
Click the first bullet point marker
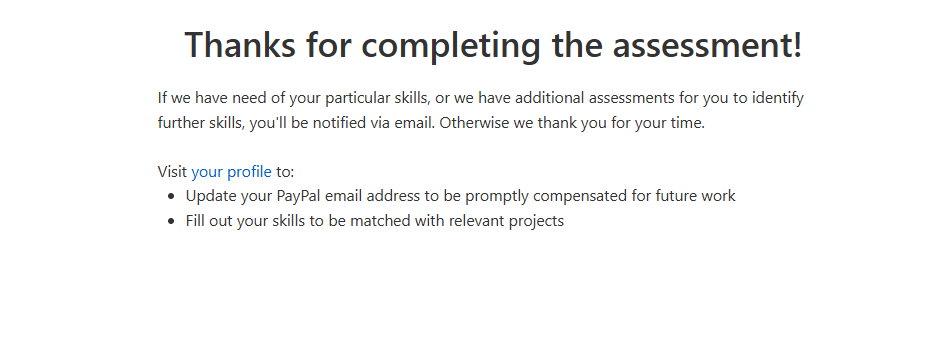pos(172,196)
